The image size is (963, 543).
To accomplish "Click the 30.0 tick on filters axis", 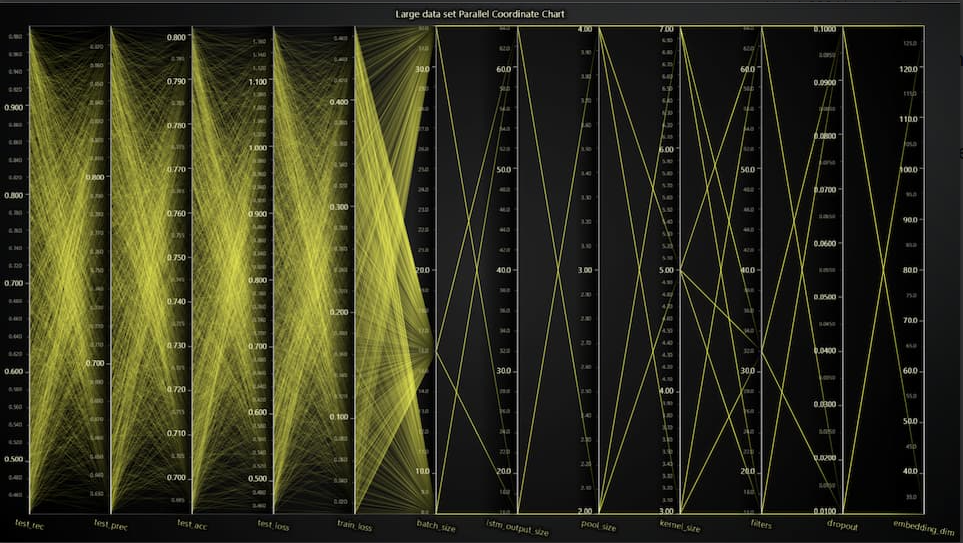I will tap(747, 371).
